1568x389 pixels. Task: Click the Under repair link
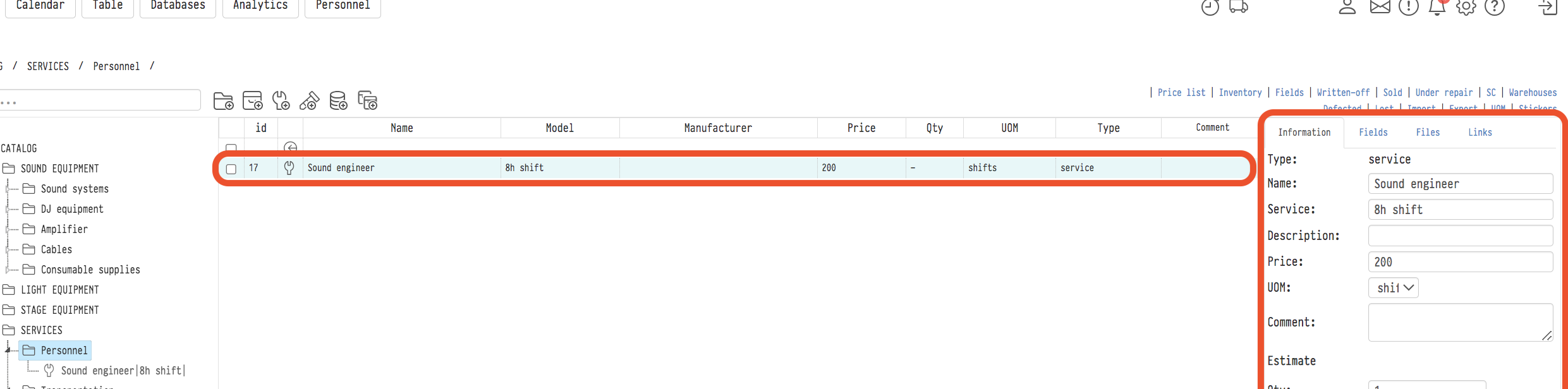[x=1443, y=92]
